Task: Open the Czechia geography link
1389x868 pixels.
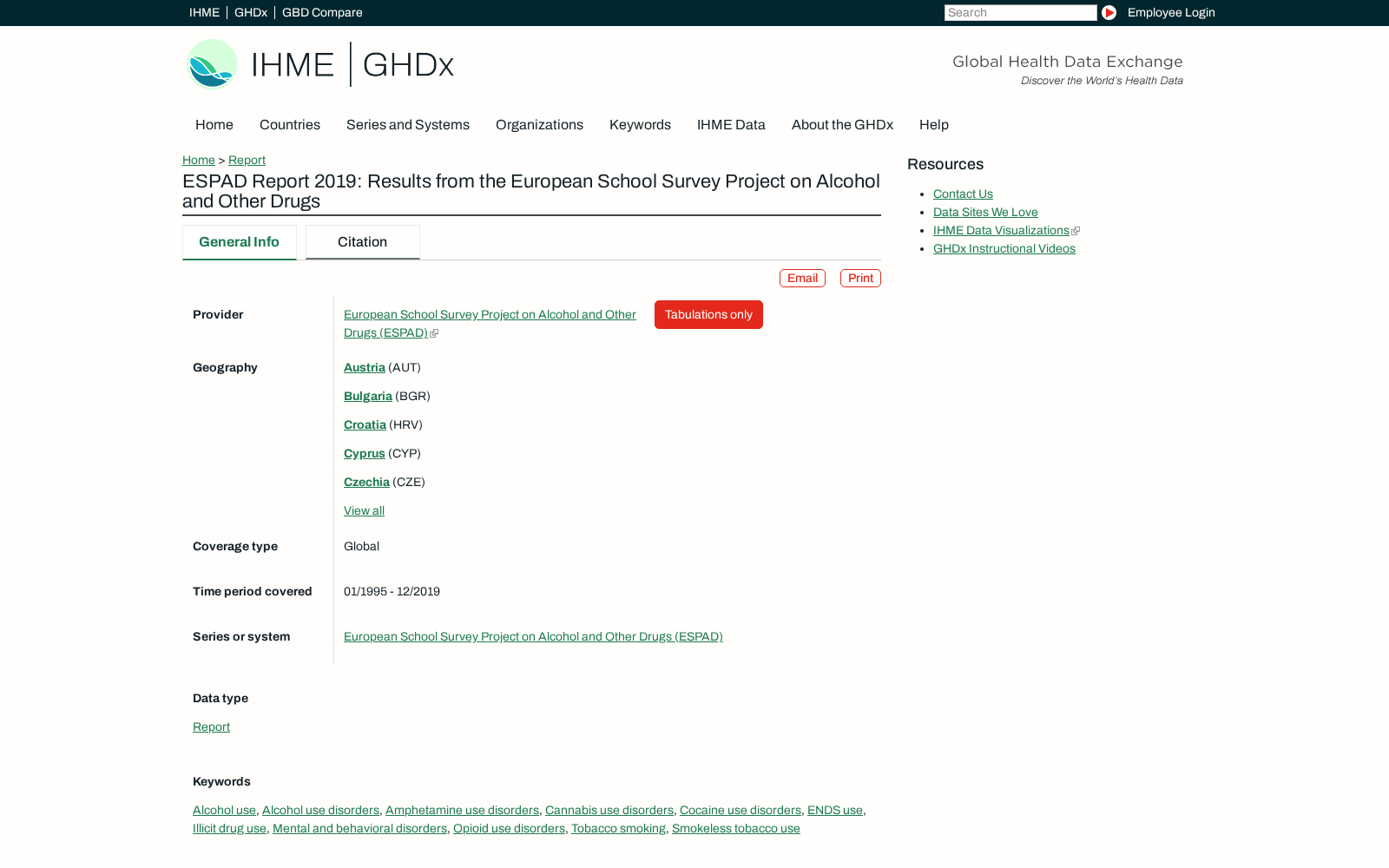Action: 366,483
